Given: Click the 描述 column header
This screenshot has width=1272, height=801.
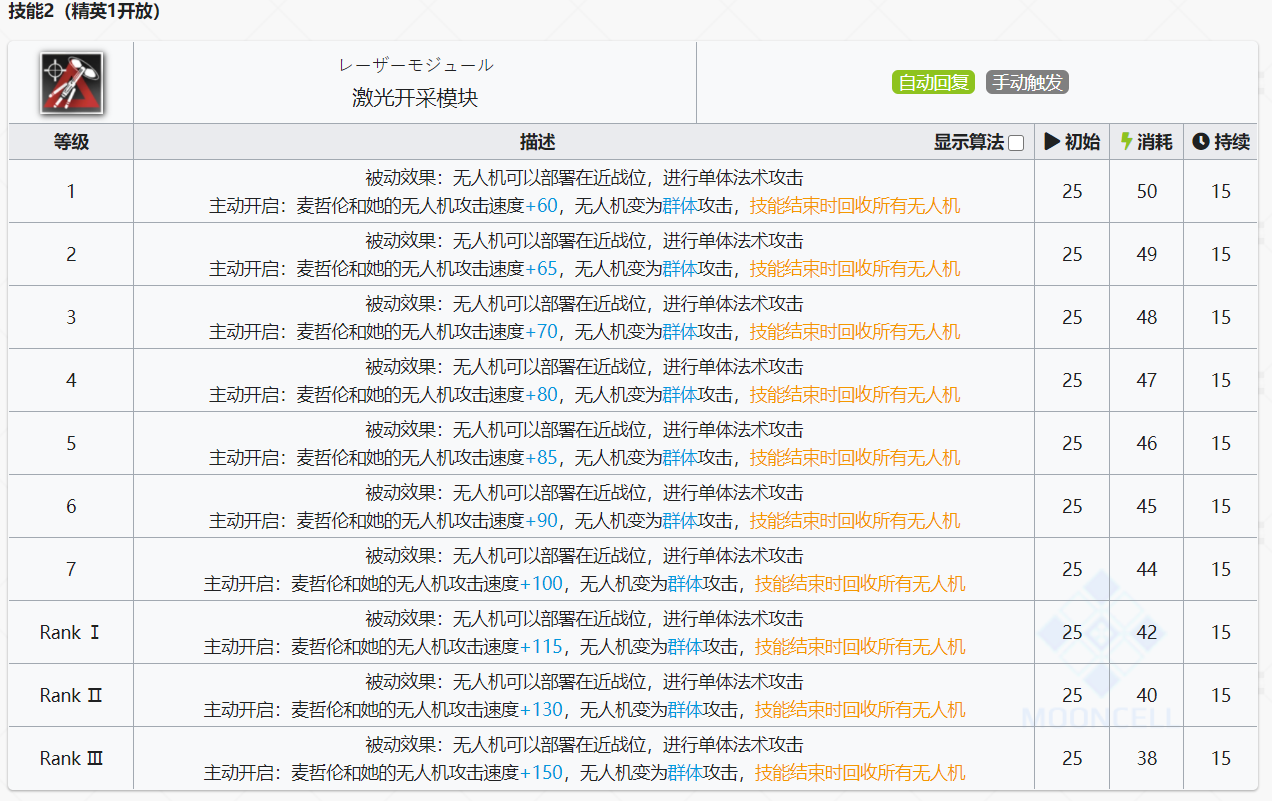Looking at the screenshot, I should tap(537, 142).
